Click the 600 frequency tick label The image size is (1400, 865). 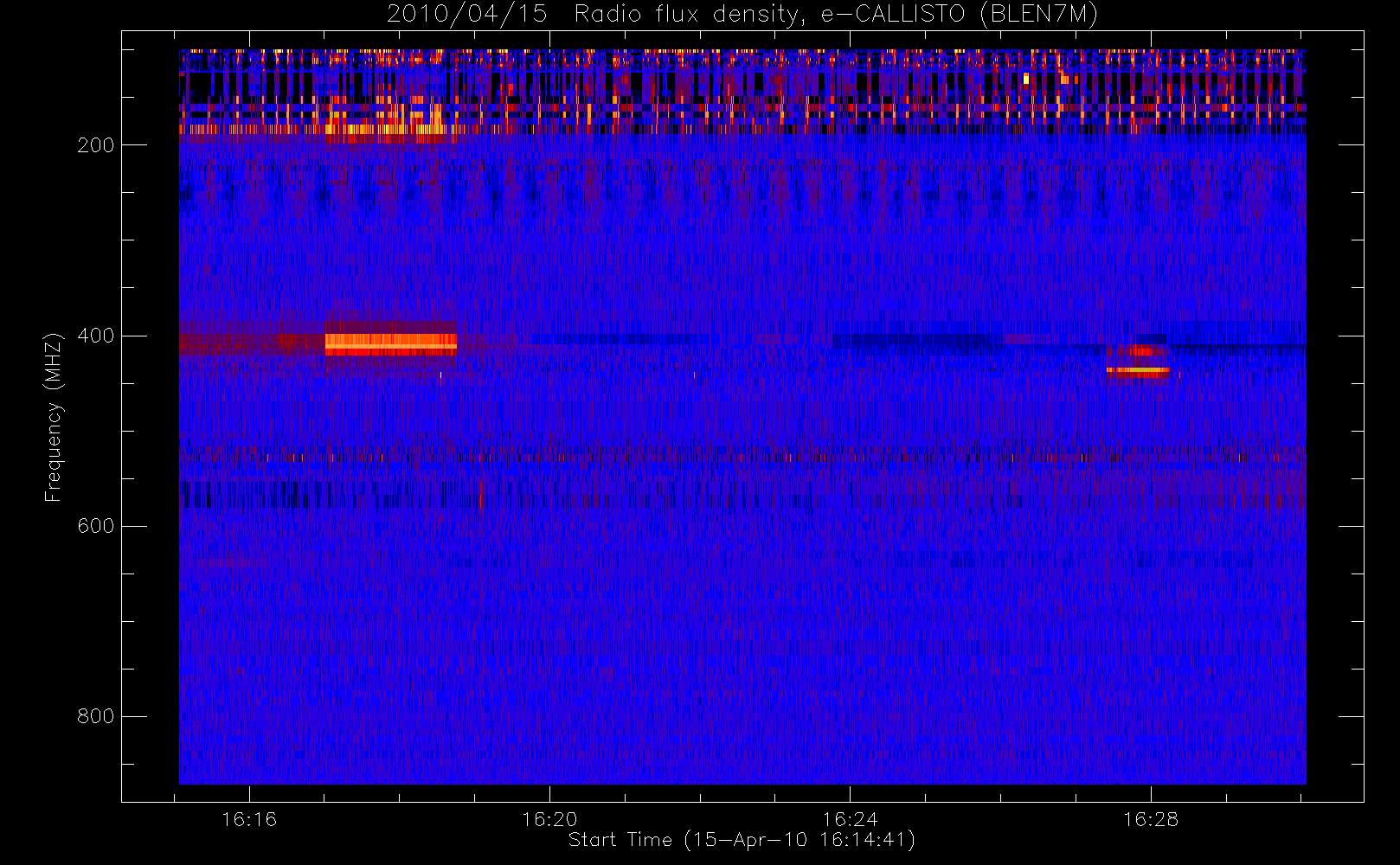[x=95, y=526]
